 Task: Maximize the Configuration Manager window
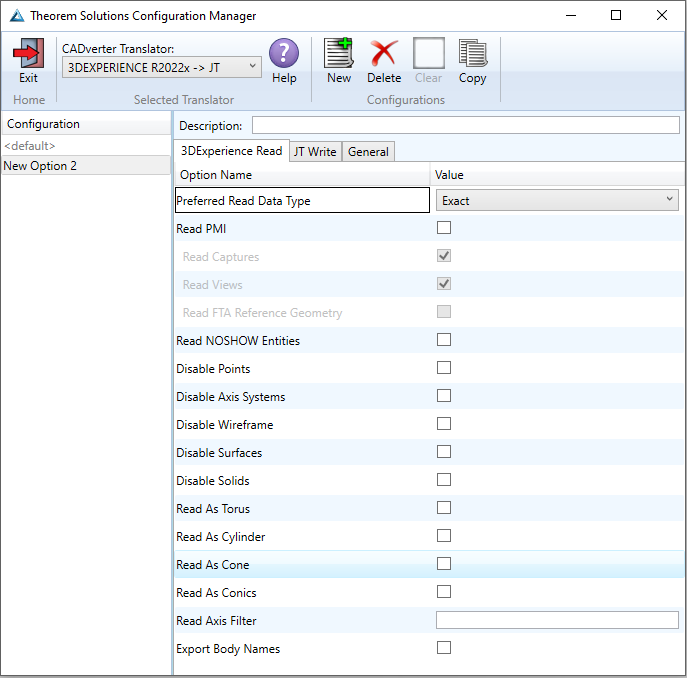pyautogui.click(x=616, y=15)
